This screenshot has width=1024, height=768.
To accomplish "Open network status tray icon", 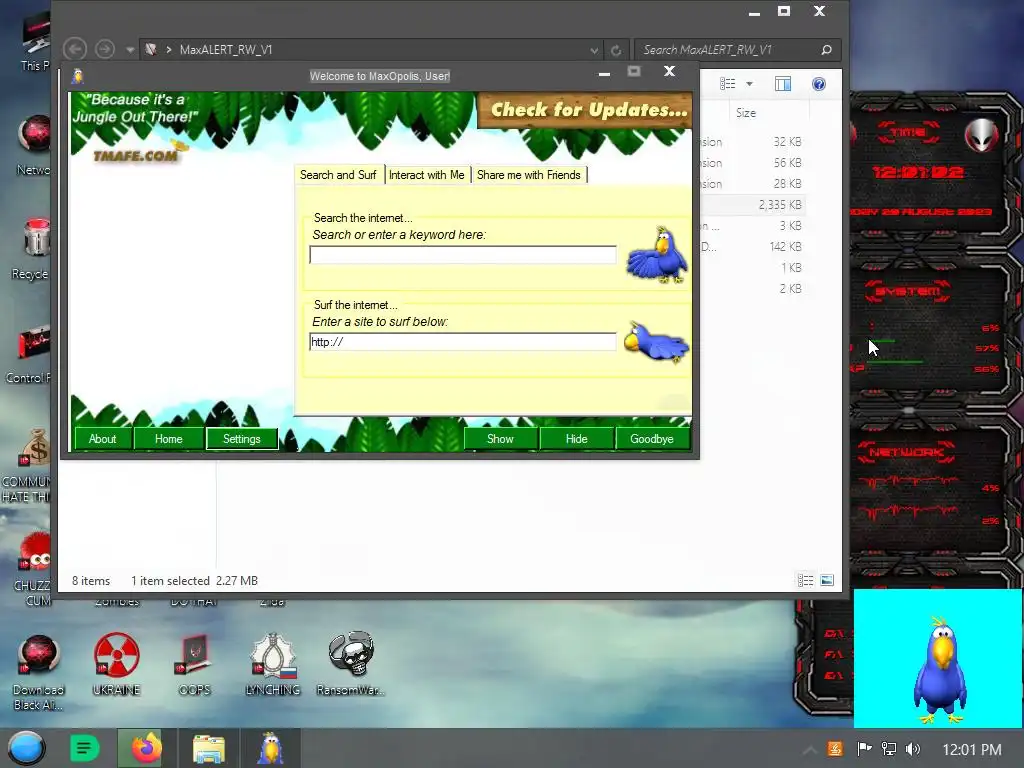I will coord(888,749).
